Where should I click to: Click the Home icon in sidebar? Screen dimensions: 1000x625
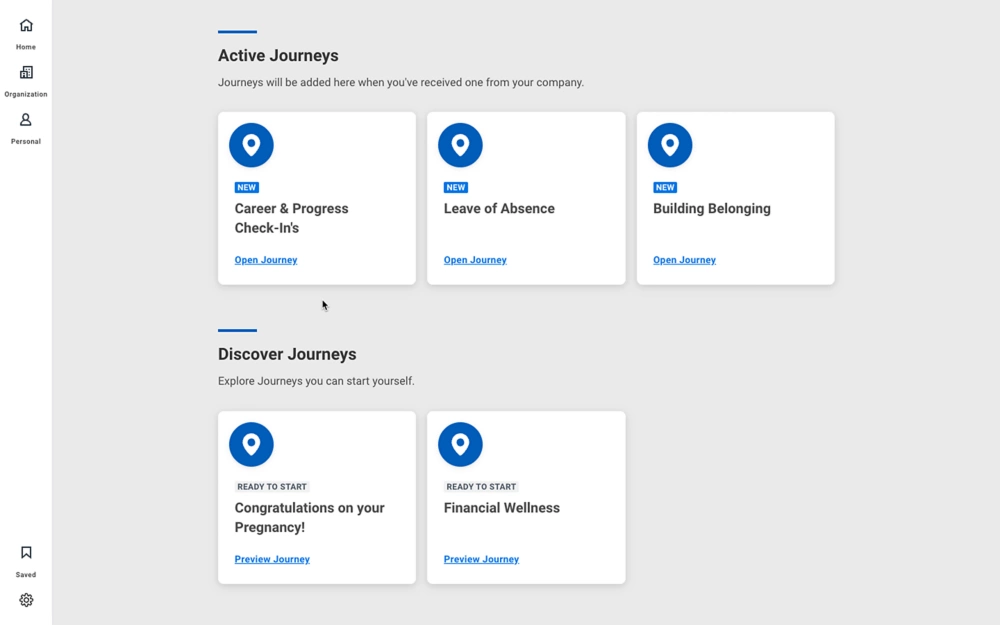[26, 26]
